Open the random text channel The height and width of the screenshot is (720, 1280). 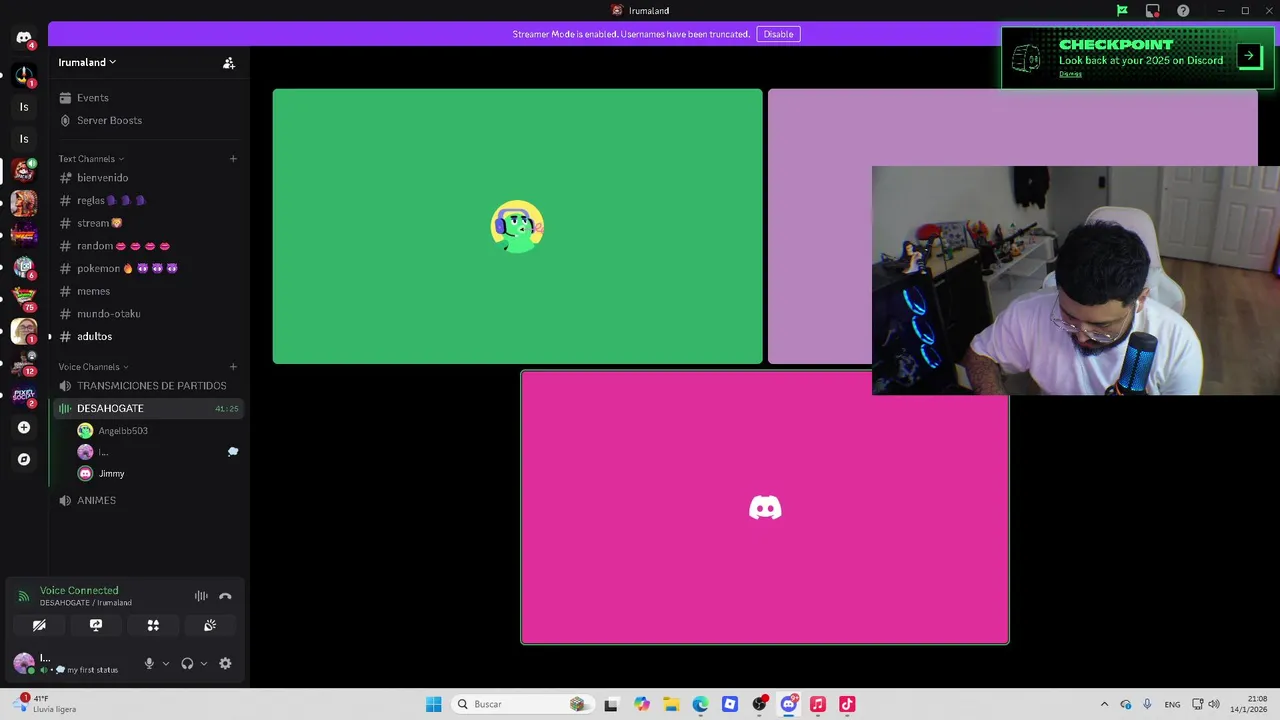(x=148, y=246)
